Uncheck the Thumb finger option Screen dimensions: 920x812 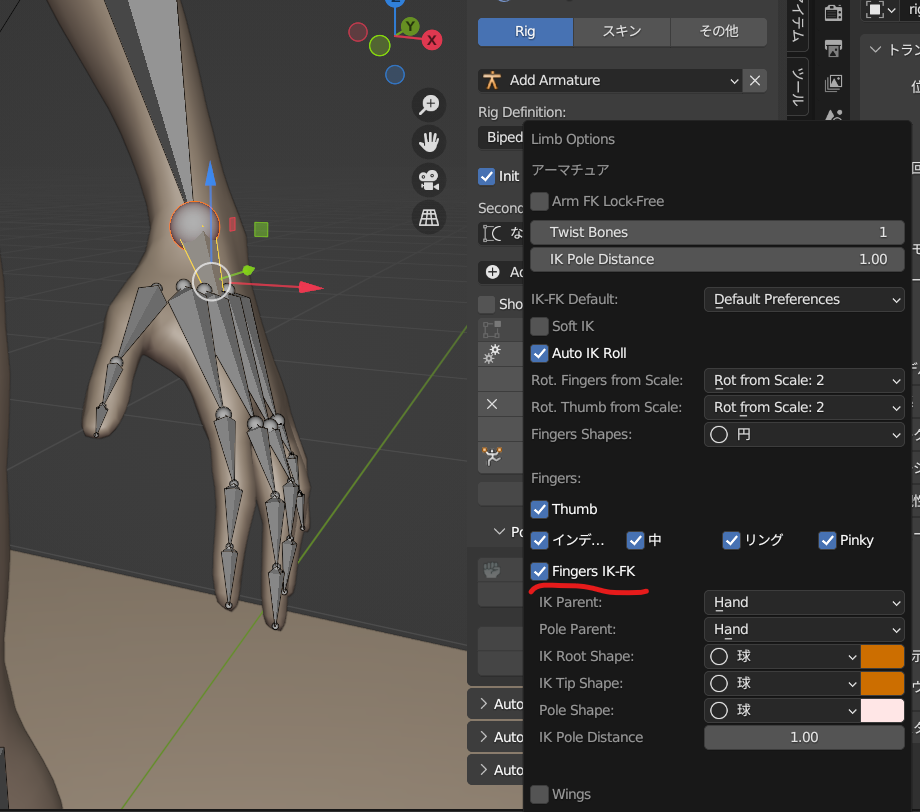click(x=539, y=509)
